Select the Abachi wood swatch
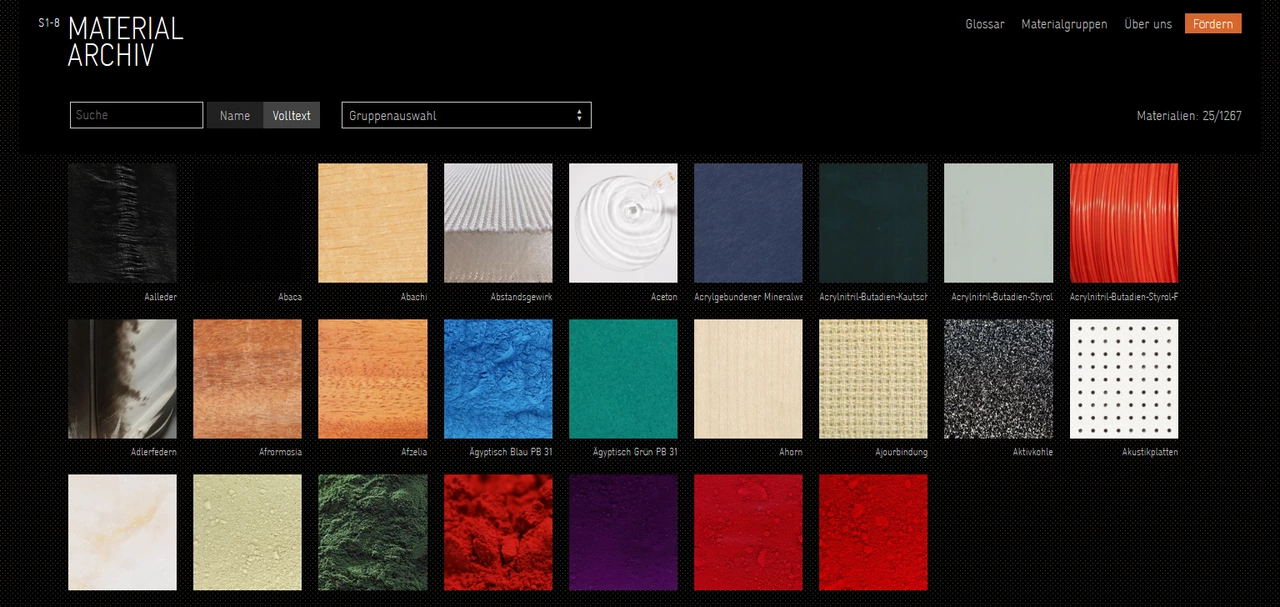1280x607 pixels. pos(372,223)
